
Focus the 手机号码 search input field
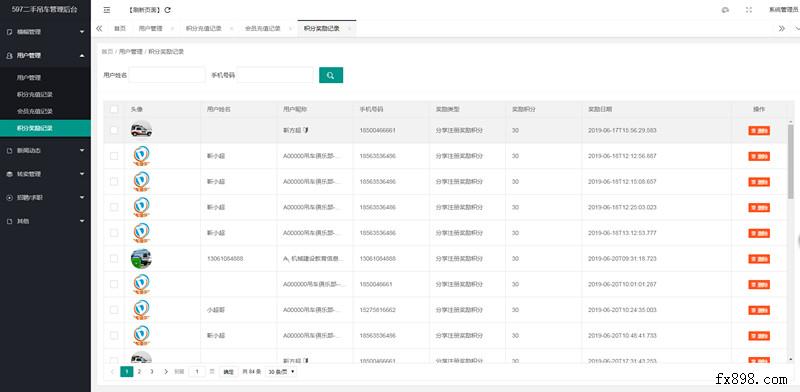click(275, 75)
